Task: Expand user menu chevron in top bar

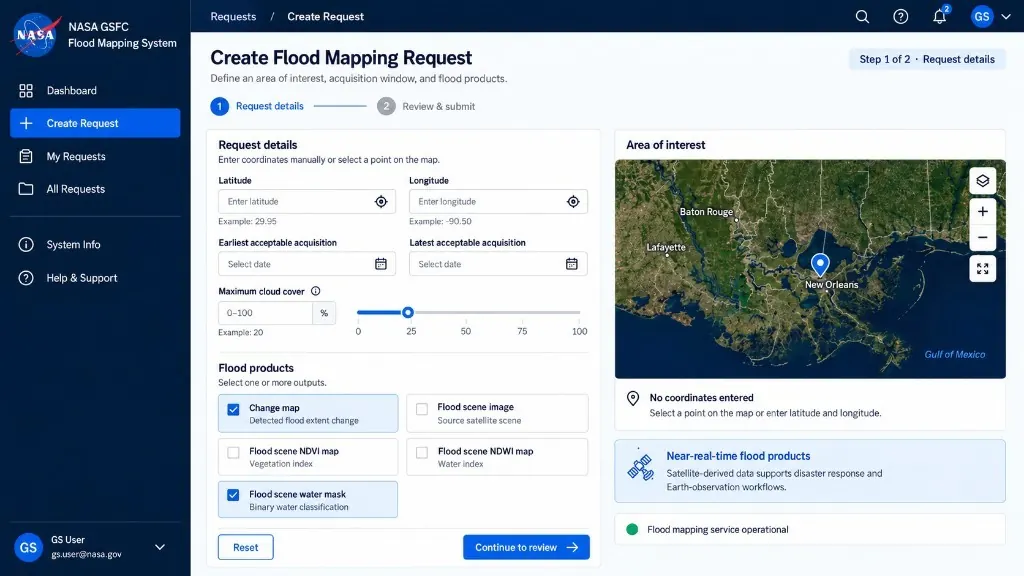Action: 1006,16
